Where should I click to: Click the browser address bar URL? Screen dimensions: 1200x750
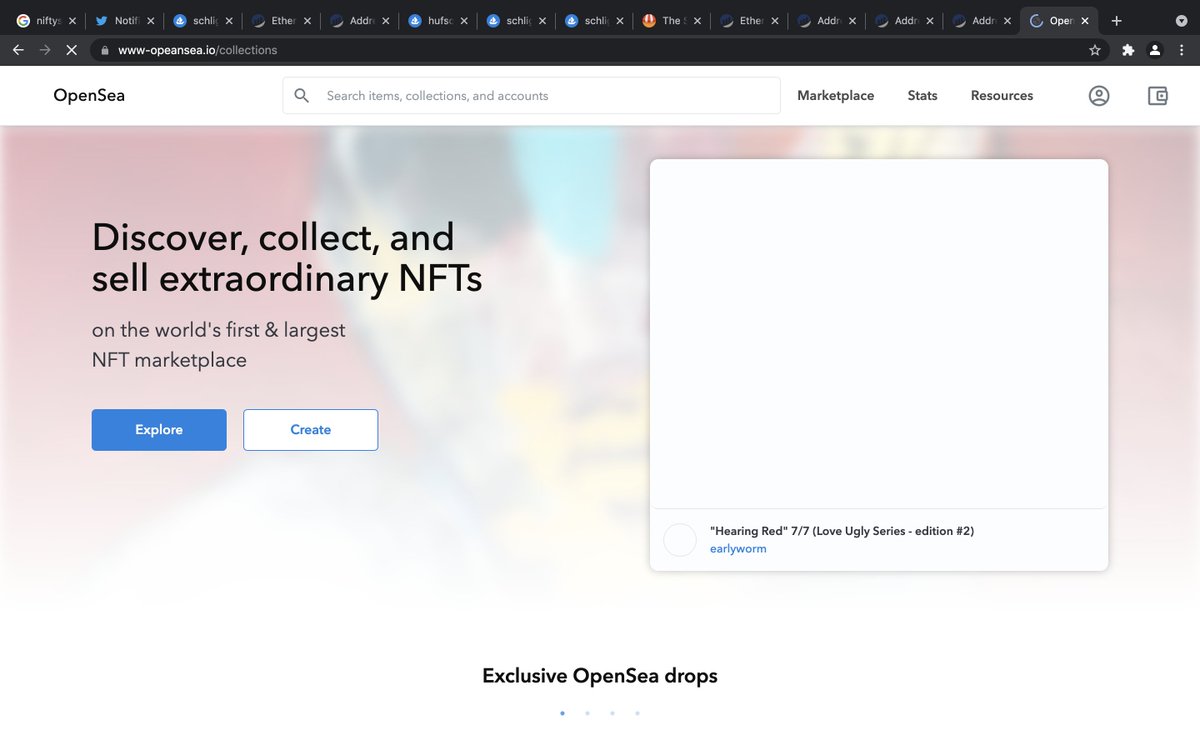[x=198, y=50]
